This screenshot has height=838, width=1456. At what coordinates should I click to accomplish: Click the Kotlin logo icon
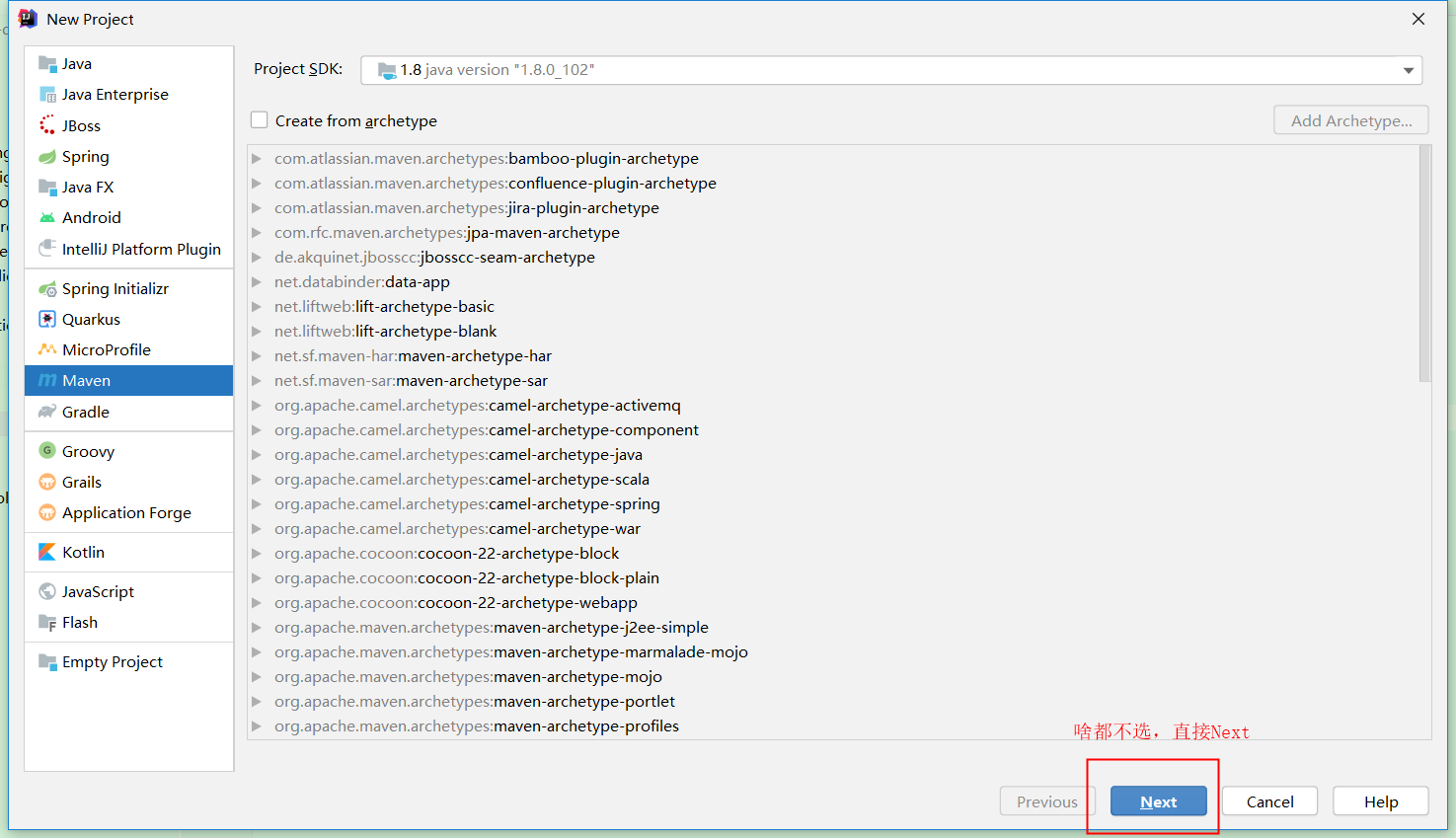tap(47, 552)
